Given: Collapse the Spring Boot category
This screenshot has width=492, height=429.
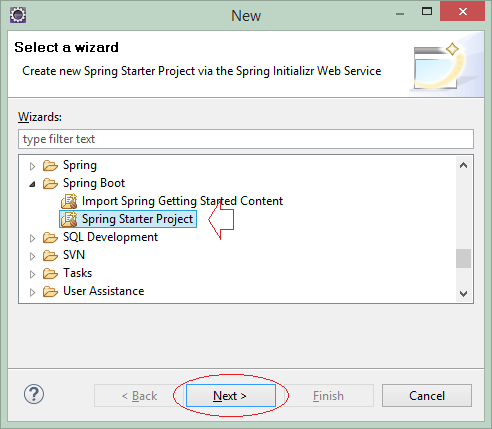Looking at the screenshot, I should (x=32, y=184).
